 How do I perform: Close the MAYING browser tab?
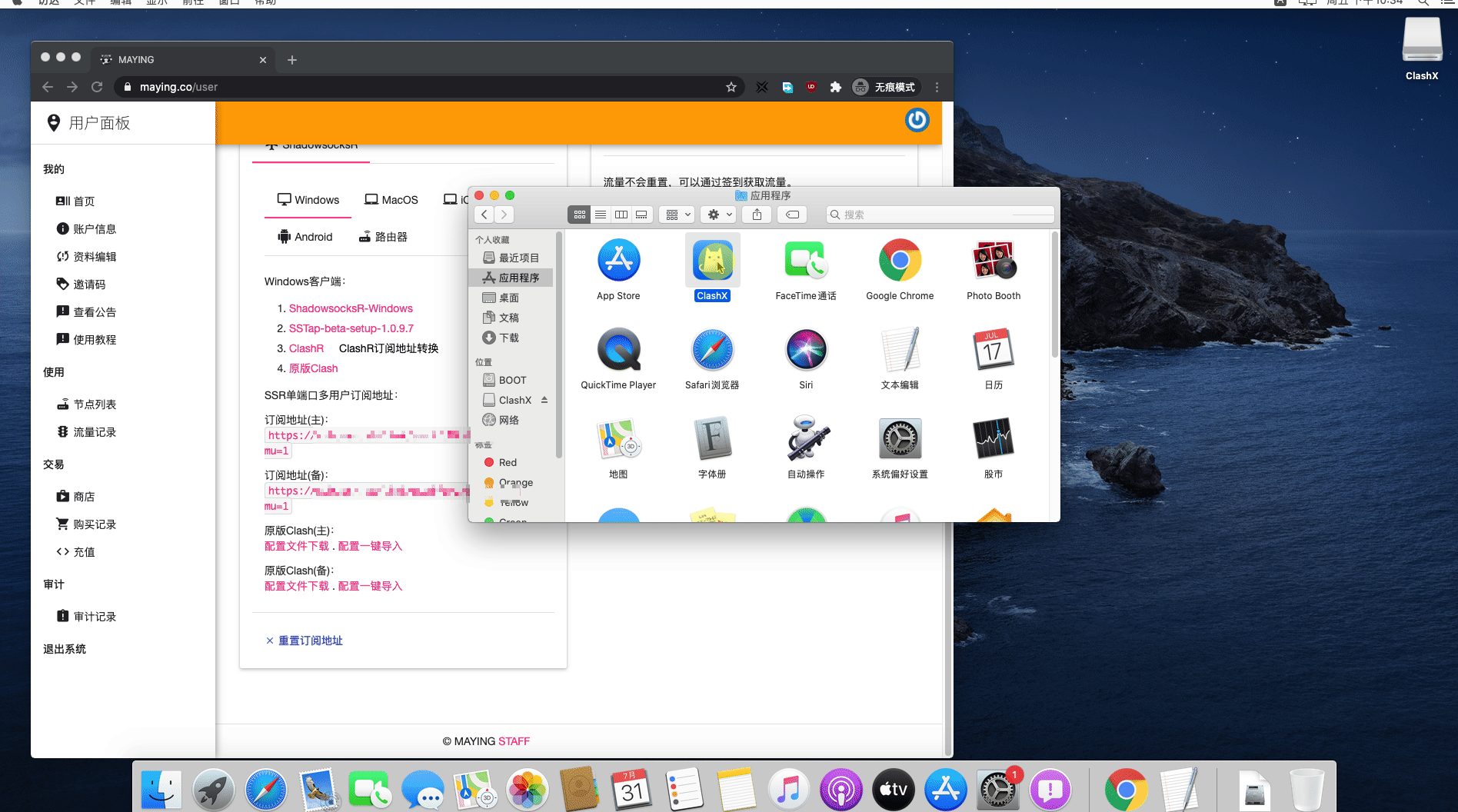[x=263, y=60]
